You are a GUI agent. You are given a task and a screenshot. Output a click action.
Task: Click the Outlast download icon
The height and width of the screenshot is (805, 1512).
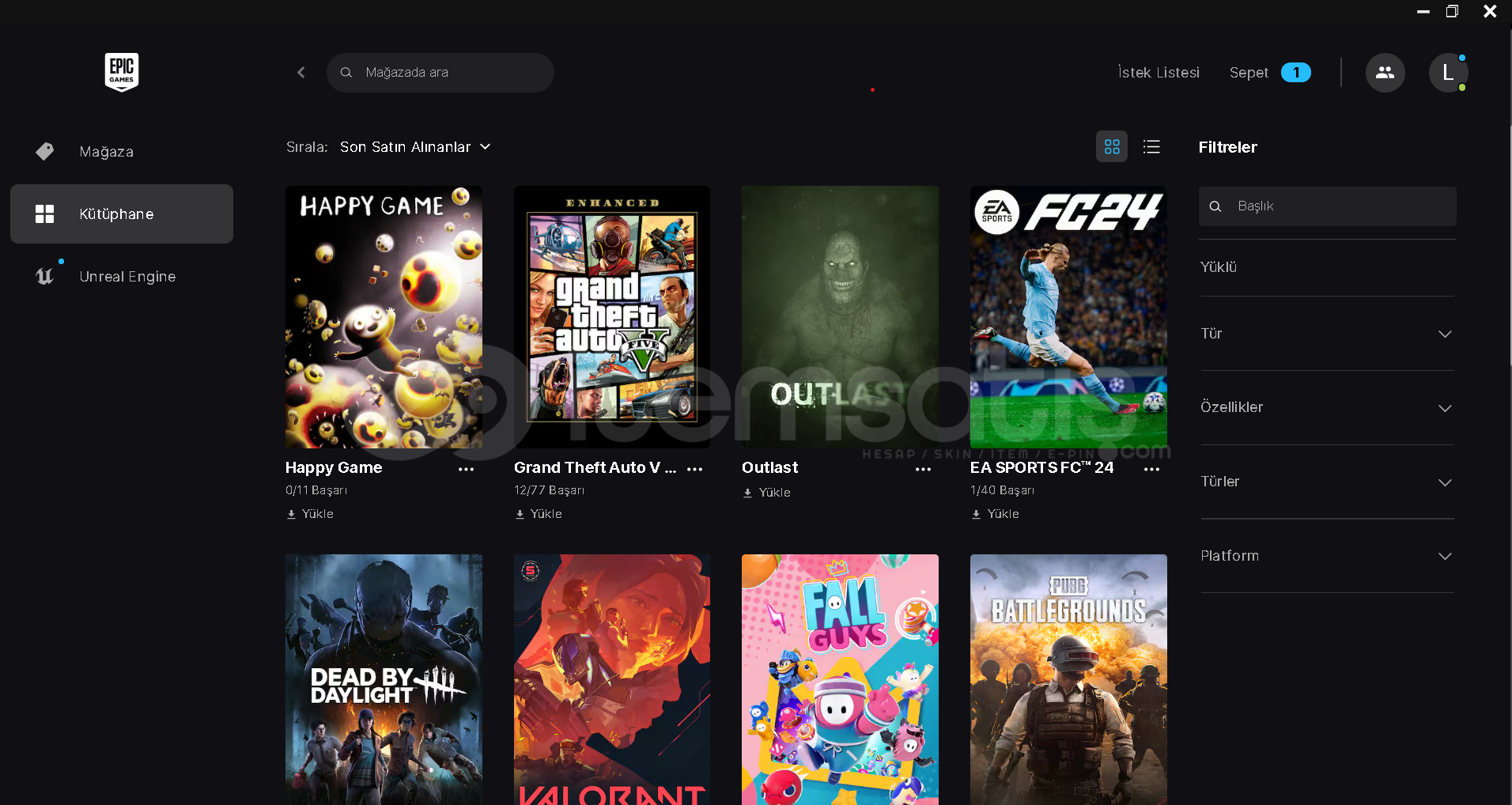point(747,493)
